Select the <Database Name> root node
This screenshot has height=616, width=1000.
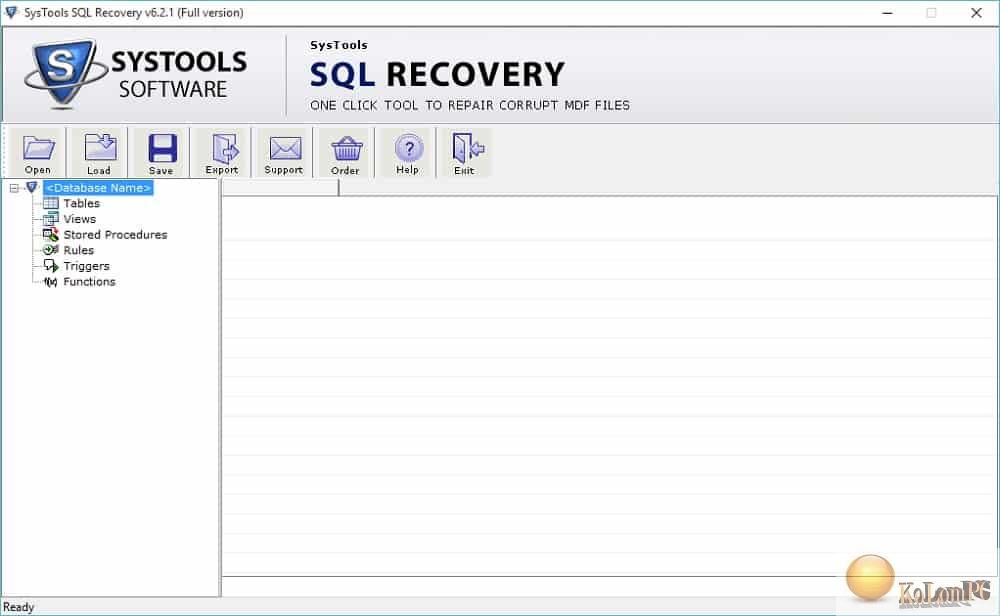pos(98,187)
